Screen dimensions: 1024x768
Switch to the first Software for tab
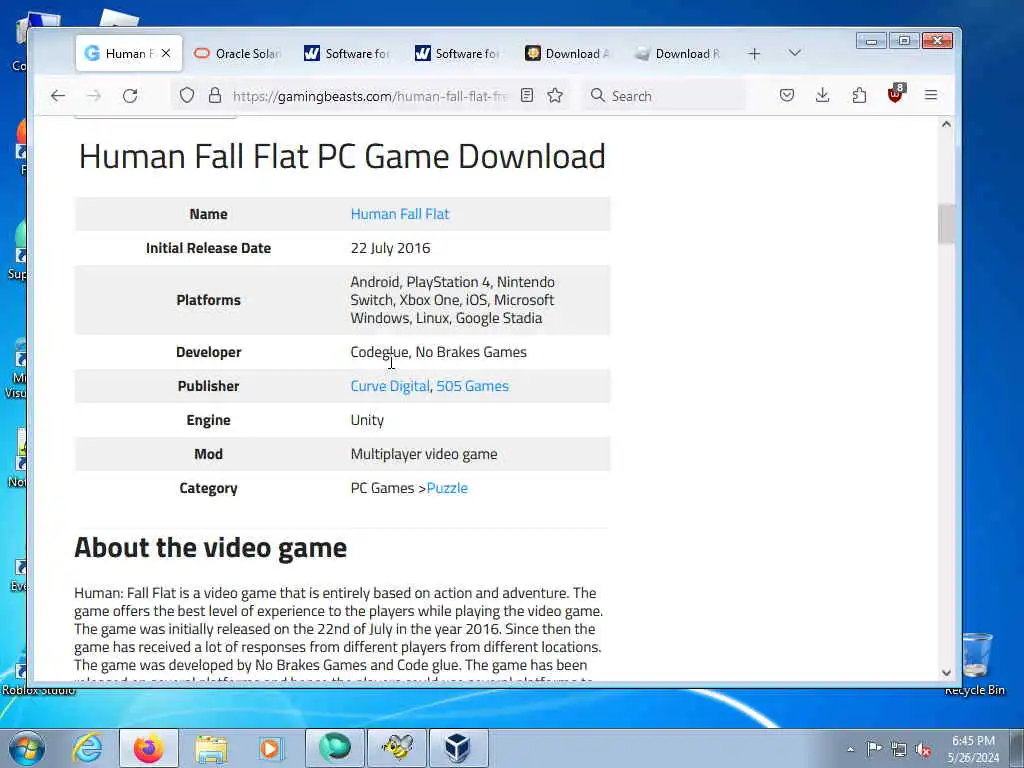click(349, 54)
